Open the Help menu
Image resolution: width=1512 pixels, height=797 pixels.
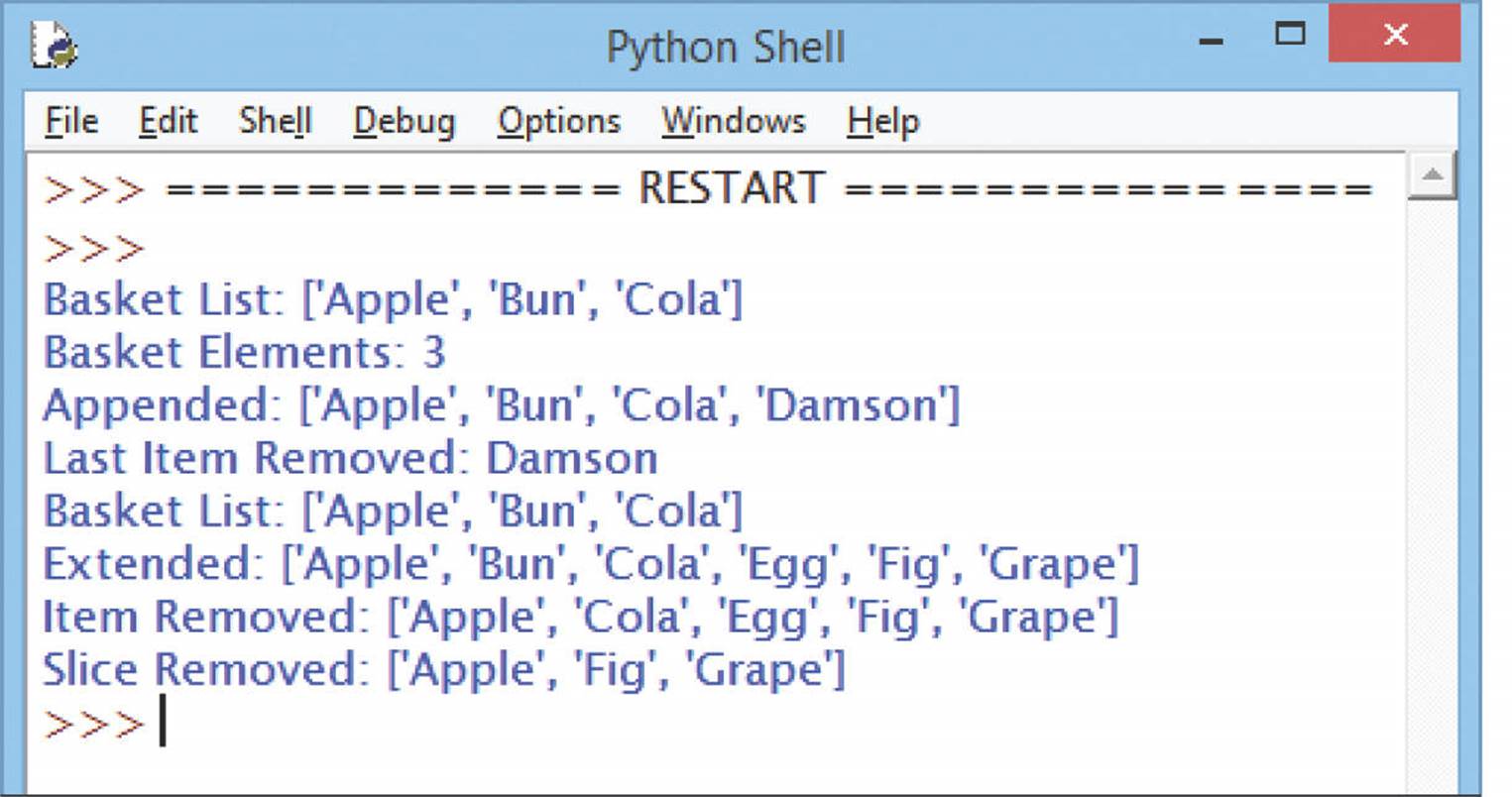(x=882, y=121)
